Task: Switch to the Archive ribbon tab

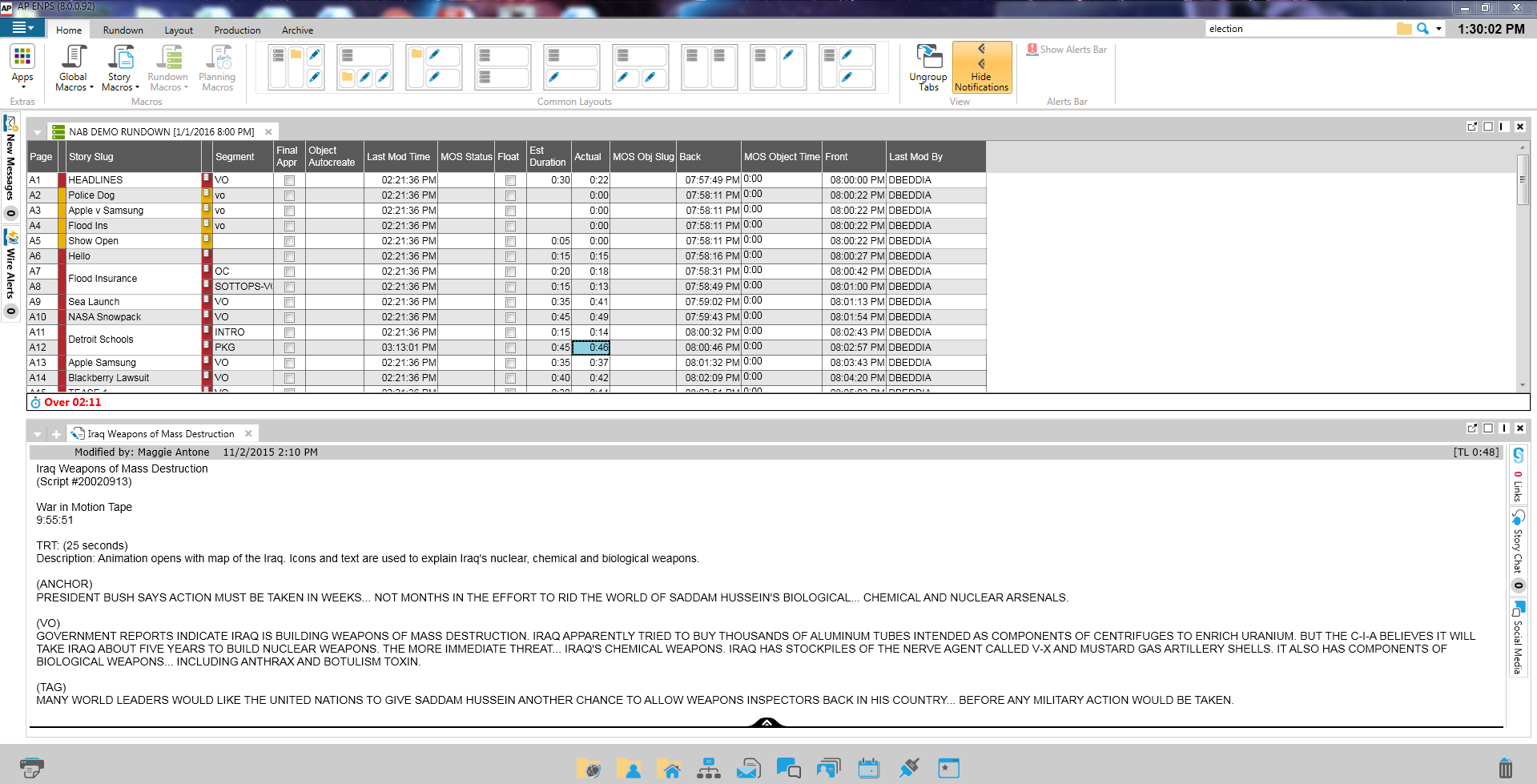Action: [x=297, y=30]
